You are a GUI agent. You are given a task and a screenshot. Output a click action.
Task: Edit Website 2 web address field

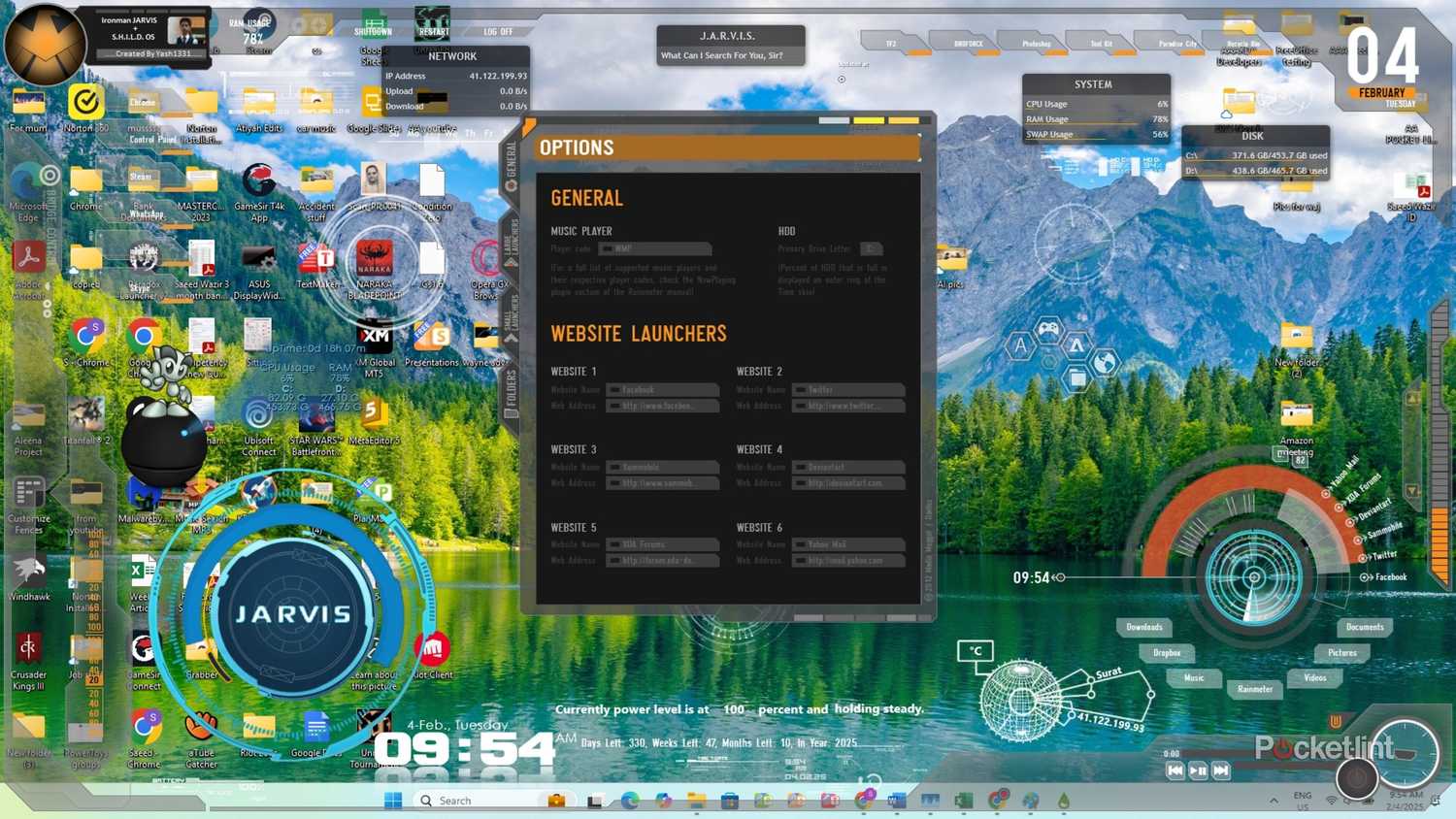point(848,406)
